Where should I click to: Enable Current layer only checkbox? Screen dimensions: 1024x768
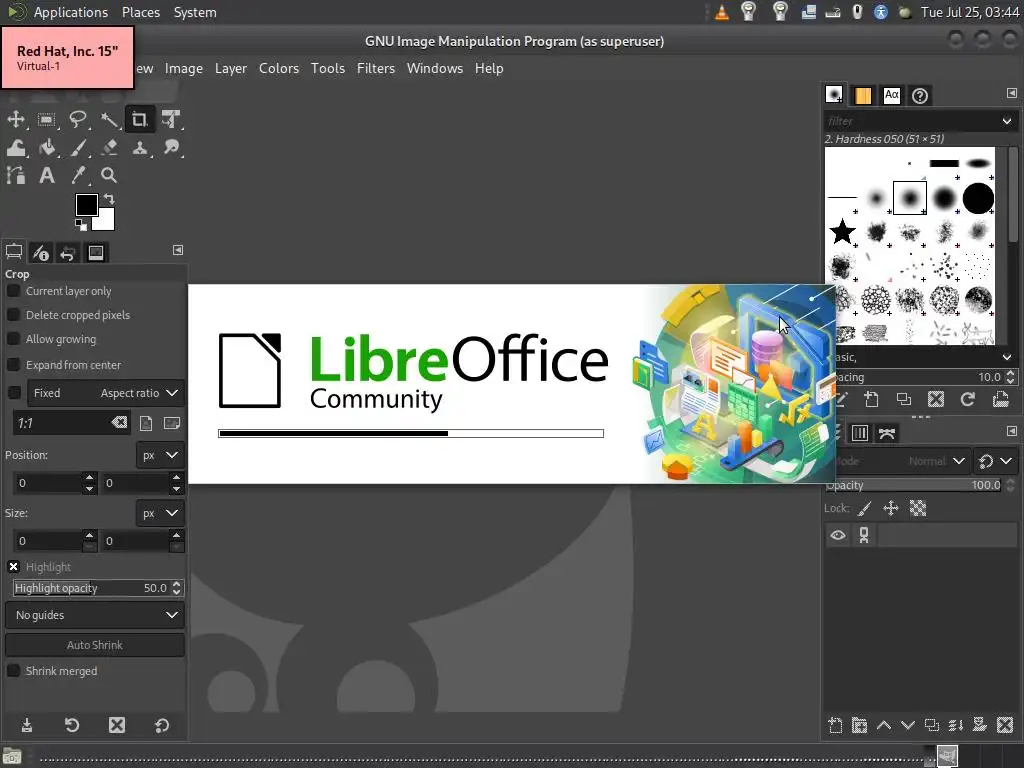pyautogui.click(x=13, y=291)
